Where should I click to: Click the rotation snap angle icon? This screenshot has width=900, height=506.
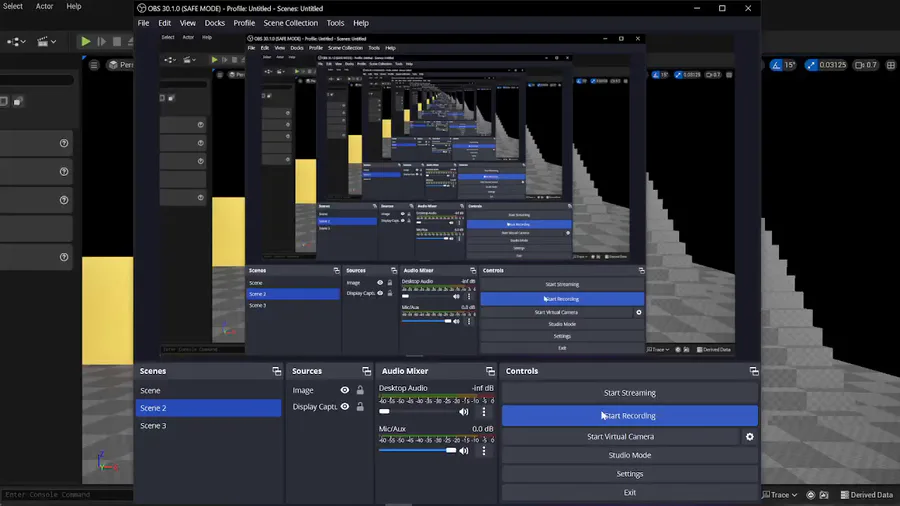pyautogui.click(x=776, y=65)
